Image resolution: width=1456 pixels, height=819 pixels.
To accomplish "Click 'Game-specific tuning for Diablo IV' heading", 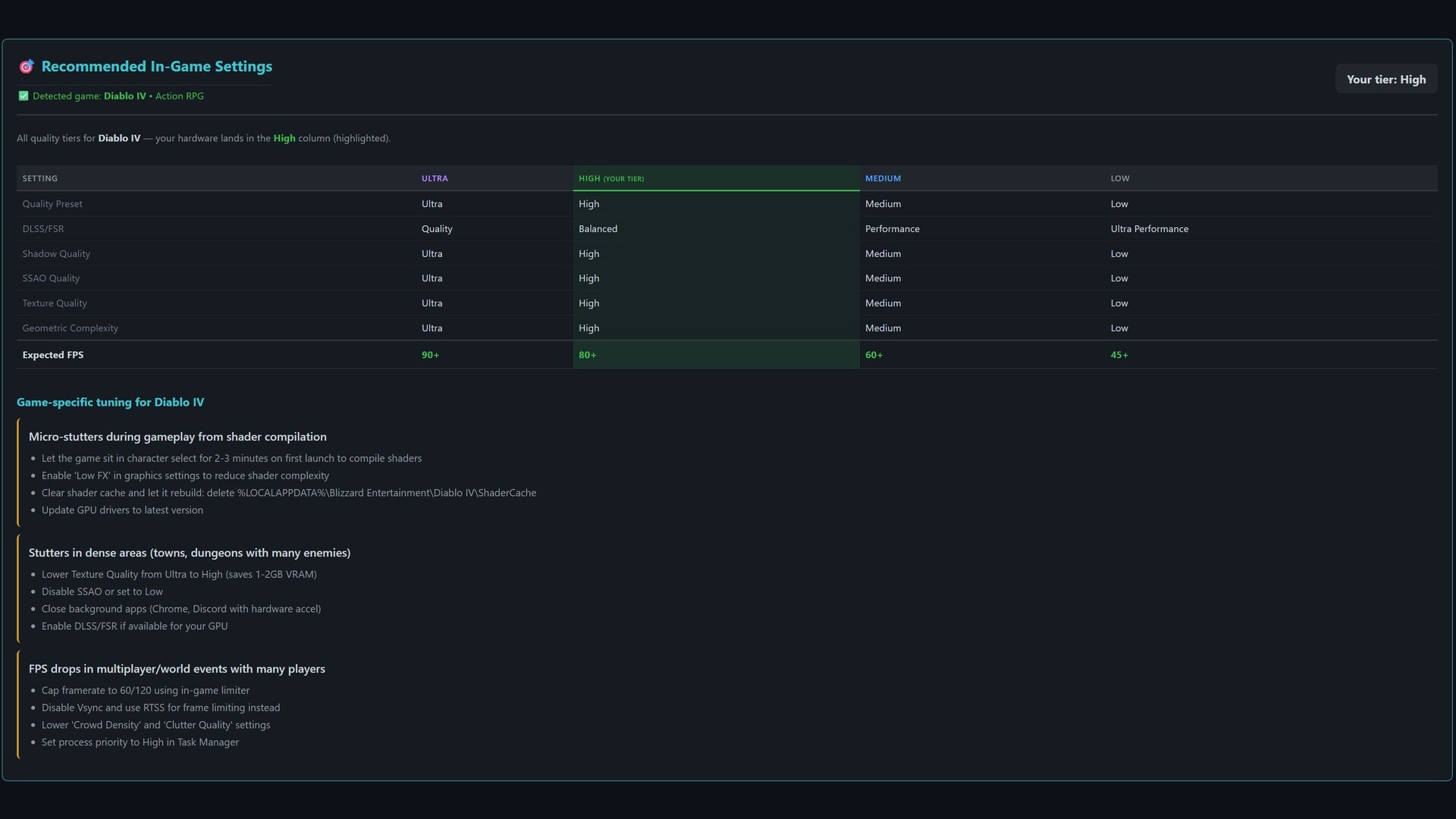I will (x=110, y=403).
